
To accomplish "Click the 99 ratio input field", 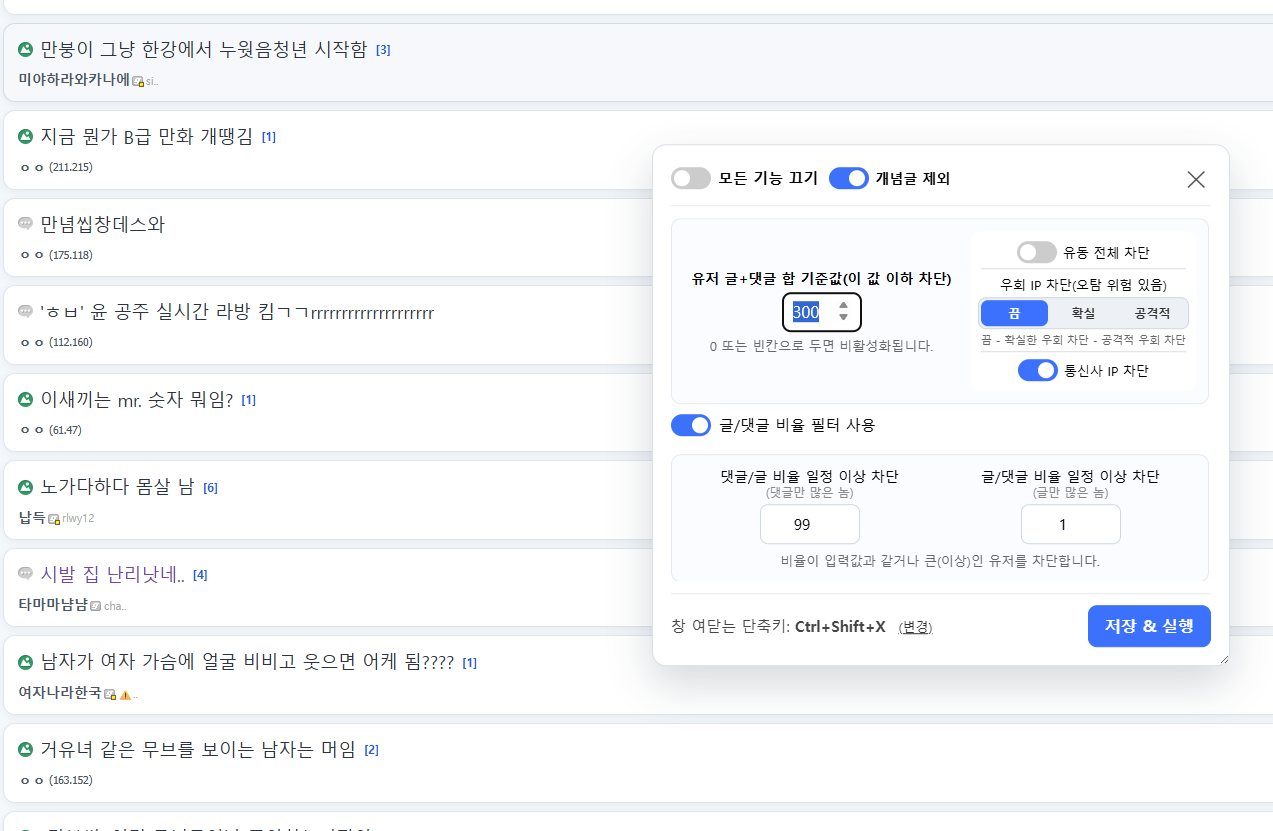I will tap(809, 524).
